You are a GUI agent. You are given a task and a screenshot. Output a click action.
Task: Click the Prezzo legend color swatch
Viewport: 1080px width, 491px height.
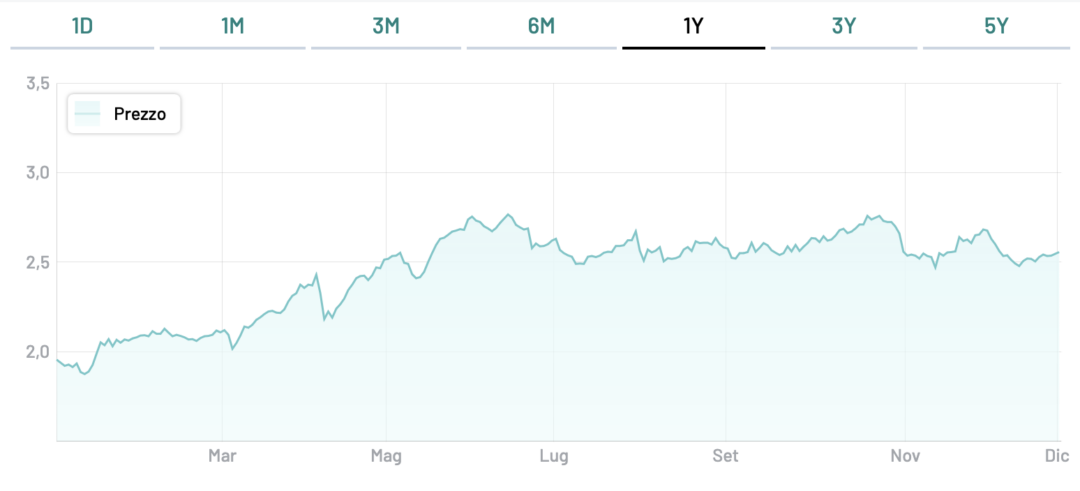tap(88, 115)
